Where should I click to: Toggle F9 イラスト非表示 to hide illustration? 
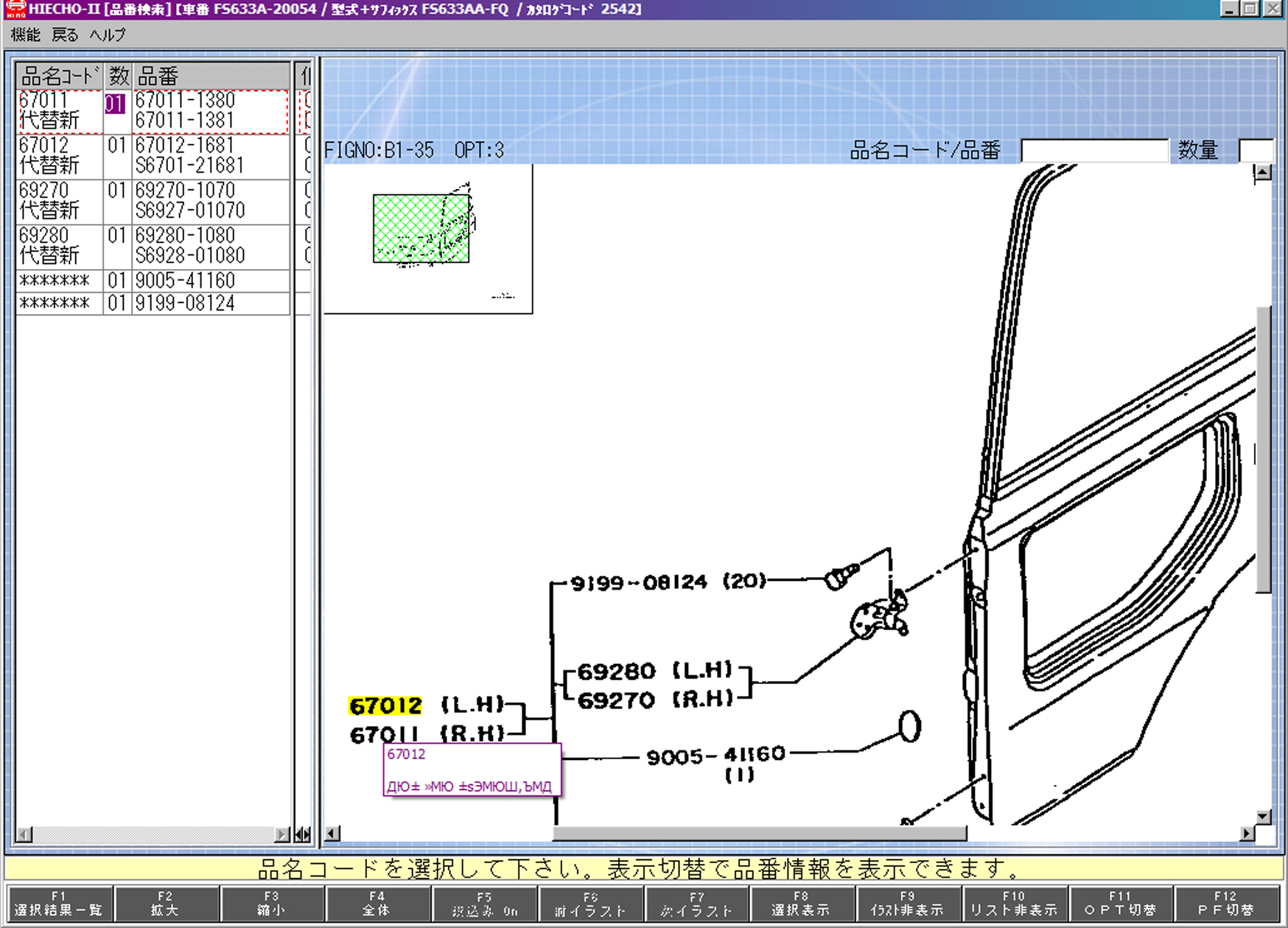tap(907, 903)
